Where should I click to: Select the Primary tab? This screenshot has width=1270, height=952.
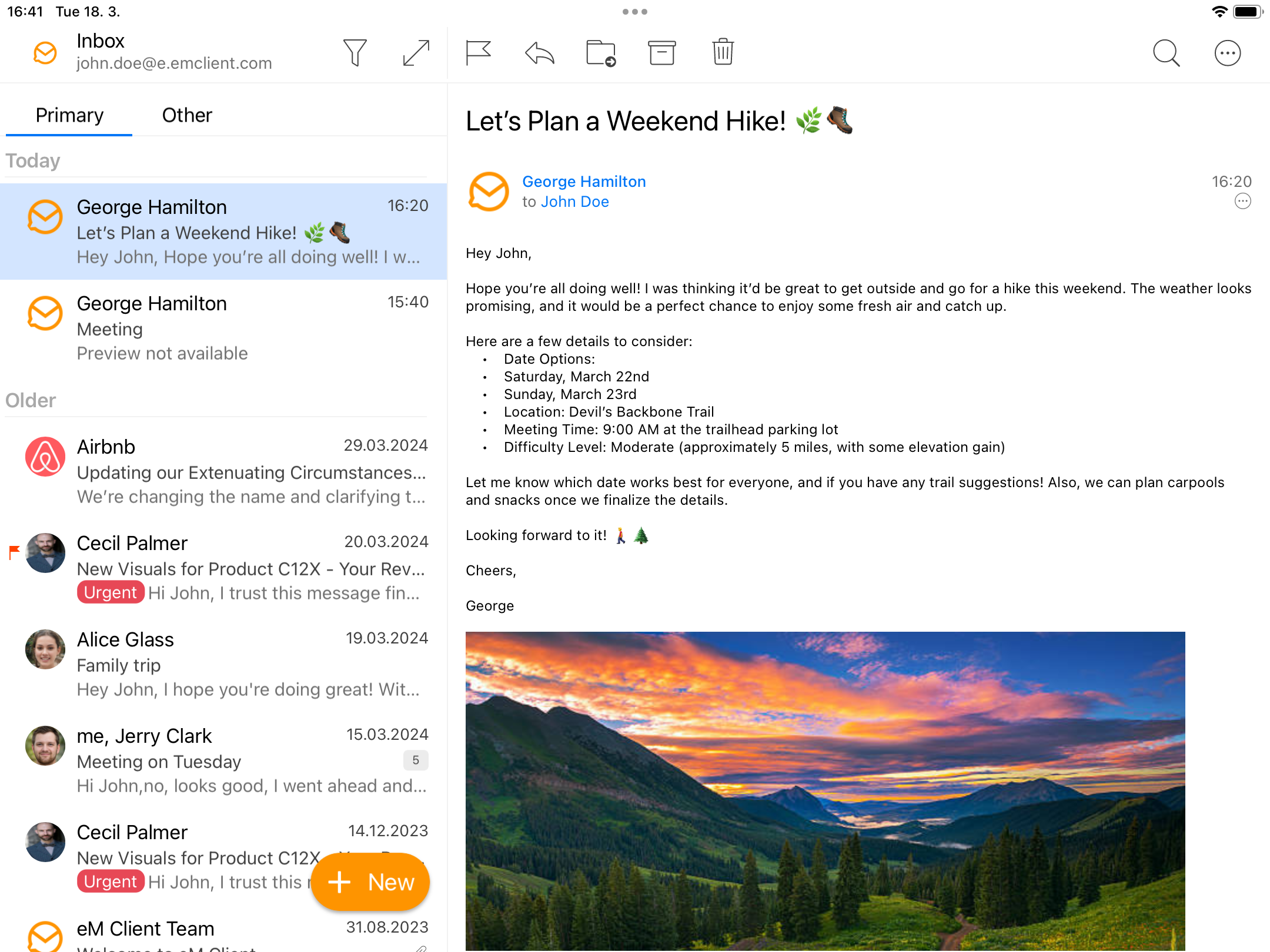tap(69, 115)
